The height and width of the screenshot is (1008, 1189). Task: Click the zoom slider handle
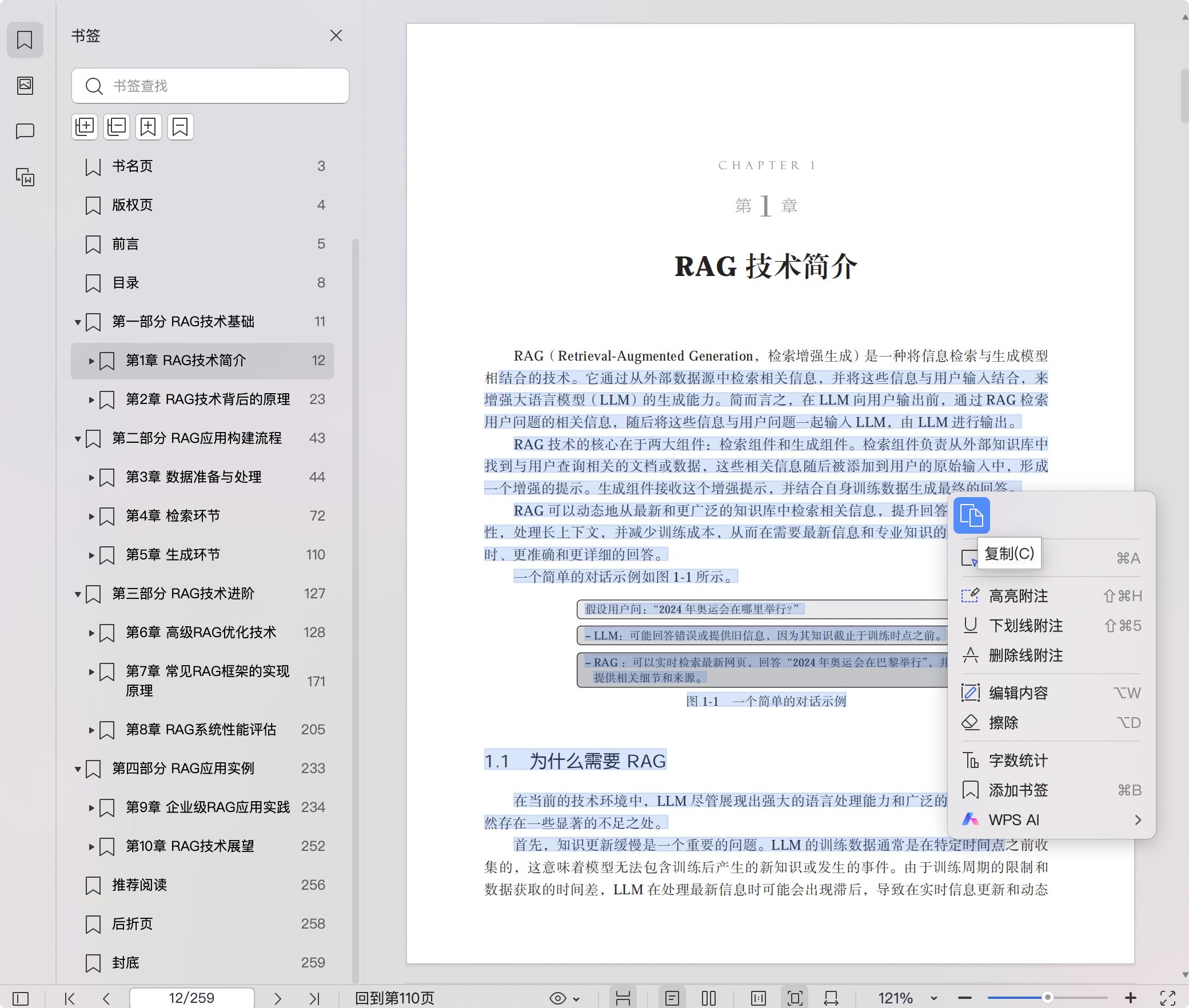click(1047, 998)
